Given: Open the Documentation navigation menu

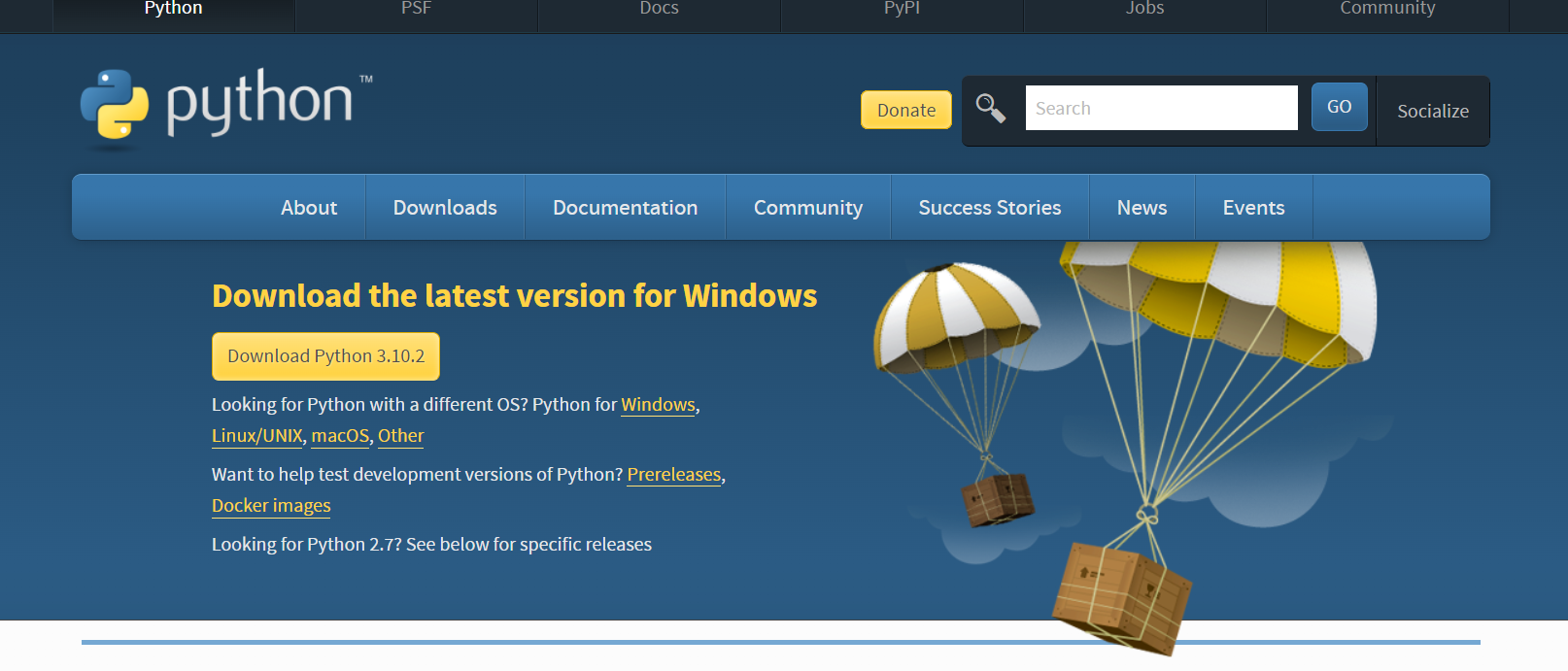Looking at the screenshot, I should (x=626, y=207).
